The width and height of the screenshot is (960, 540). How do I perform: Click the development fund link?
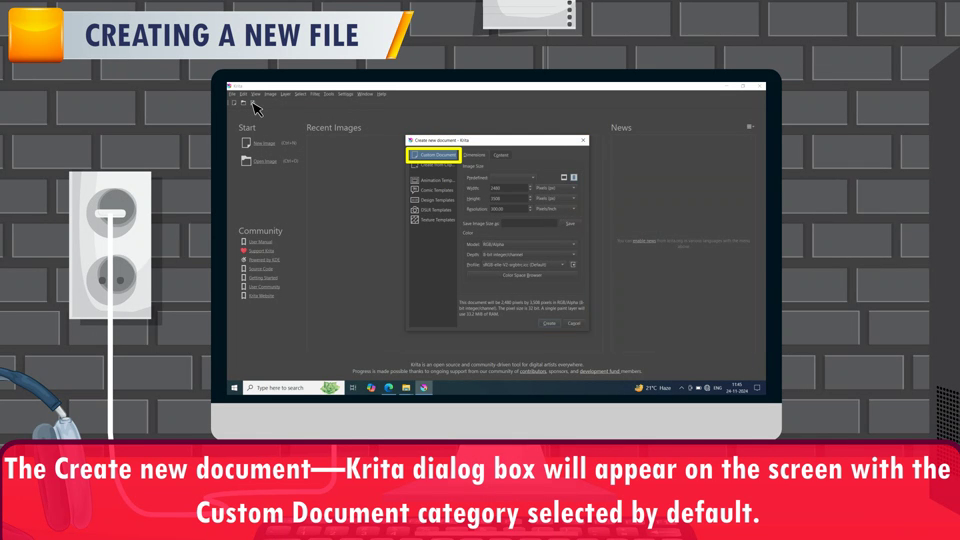(599, 371)
